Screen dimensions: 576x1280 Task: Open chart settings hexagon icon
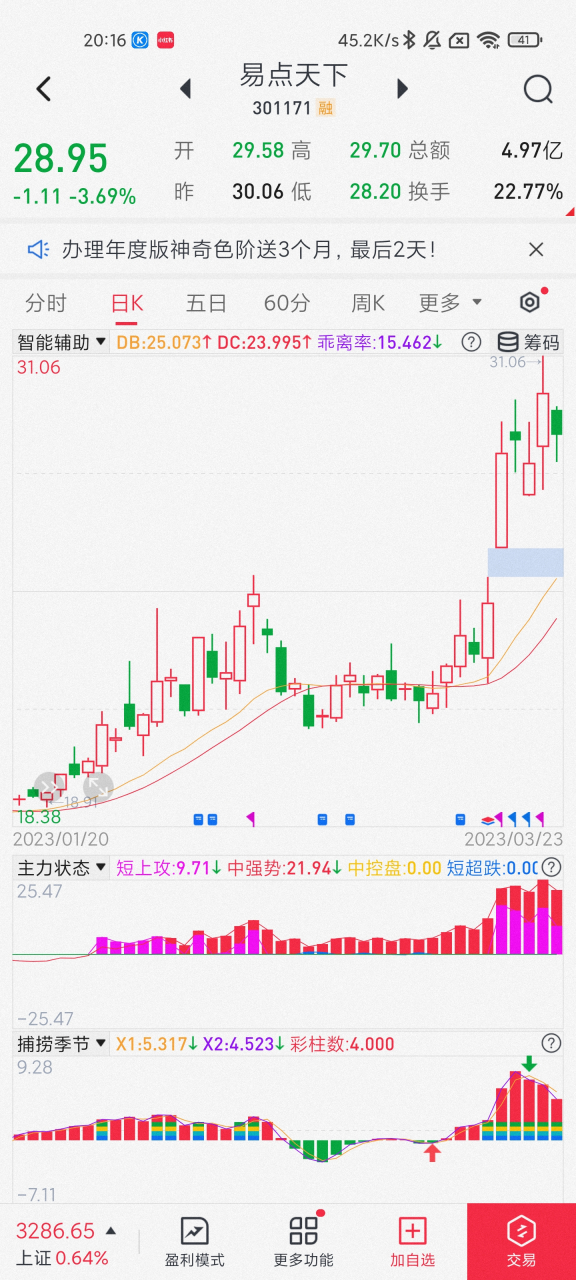click(530, 302)
